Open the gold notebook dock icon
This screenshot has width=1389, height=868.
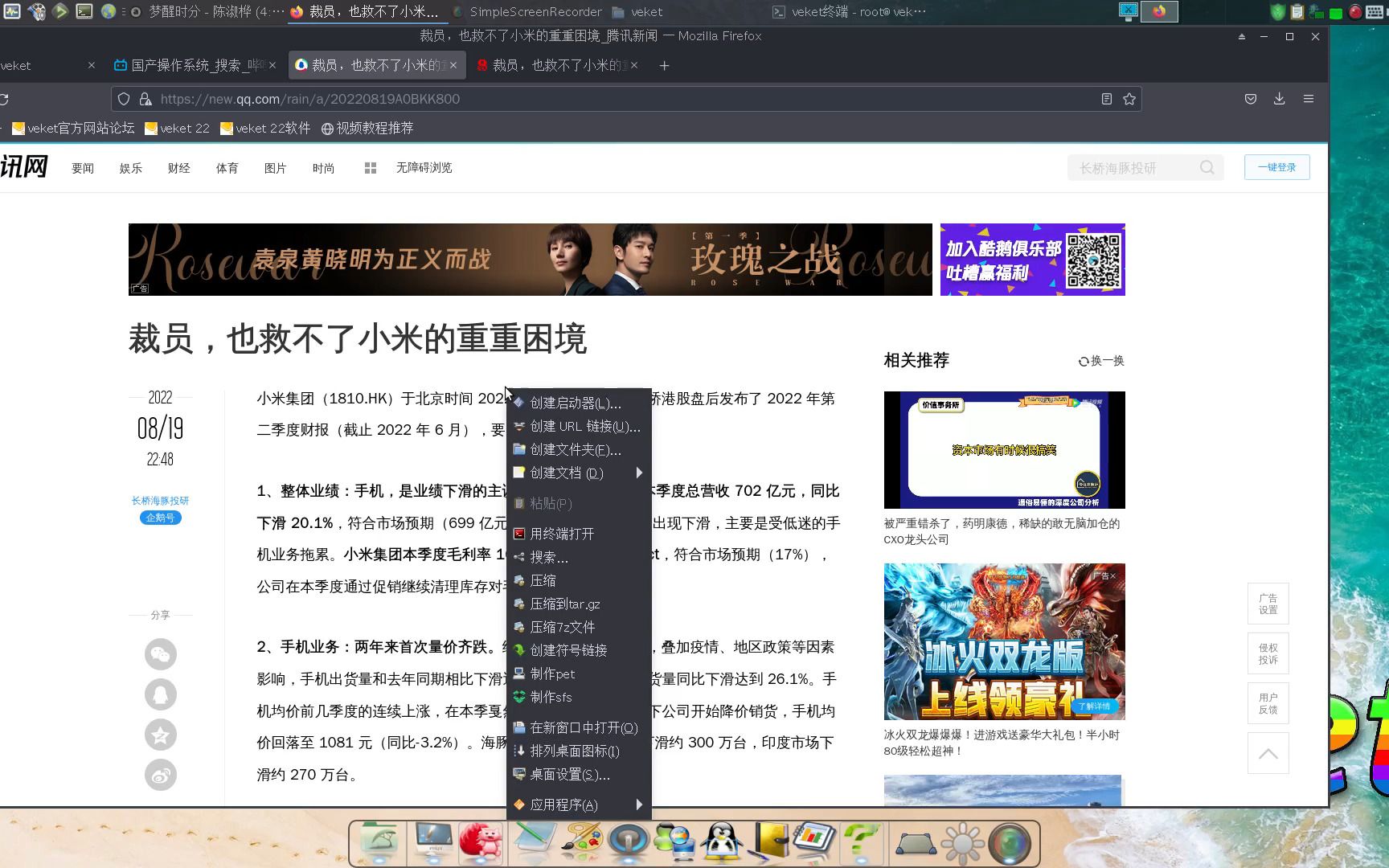coord(771,843)
